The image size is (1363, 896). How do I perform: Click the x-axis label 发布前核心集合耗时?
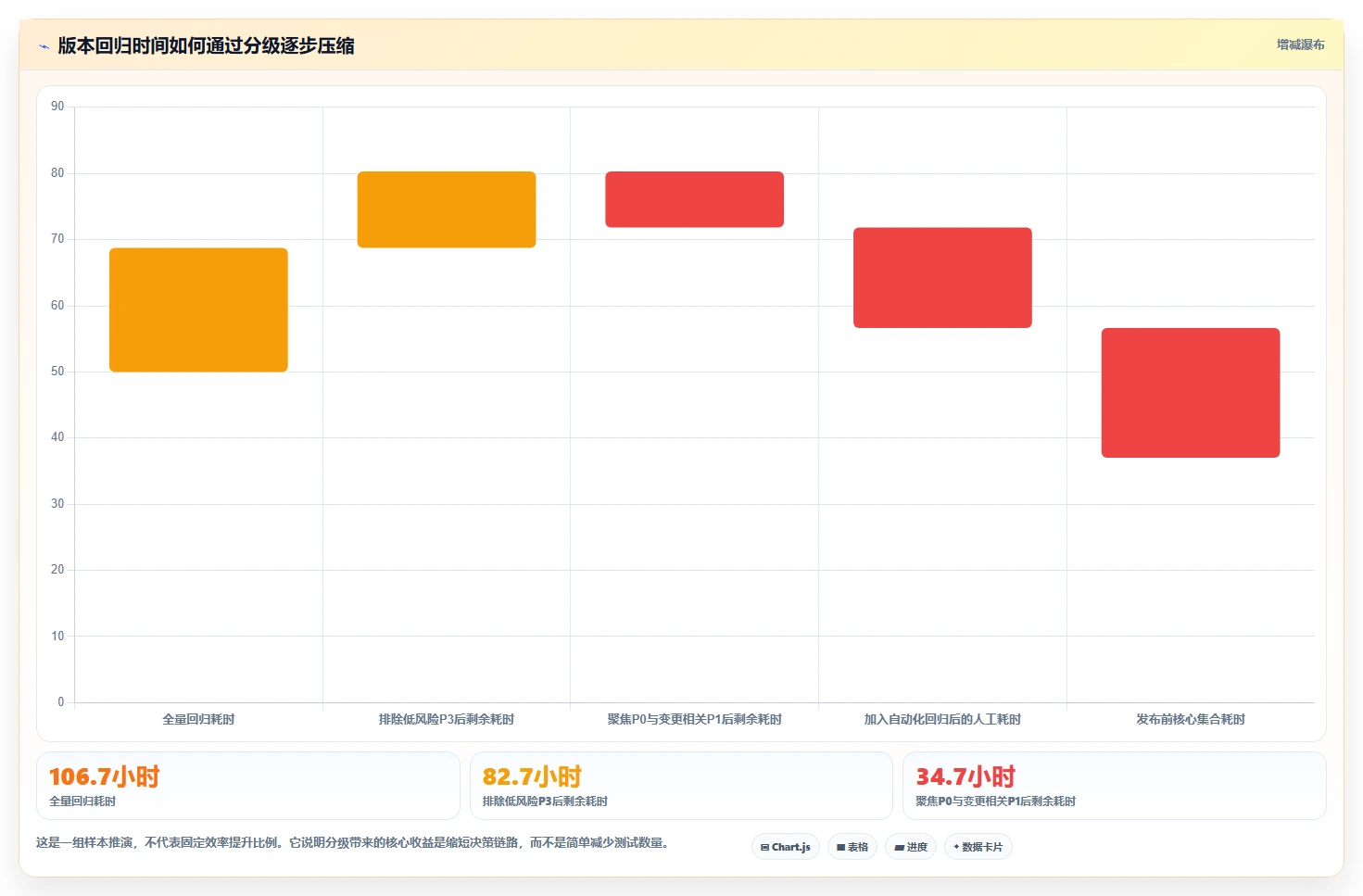tap(1191, 719)
